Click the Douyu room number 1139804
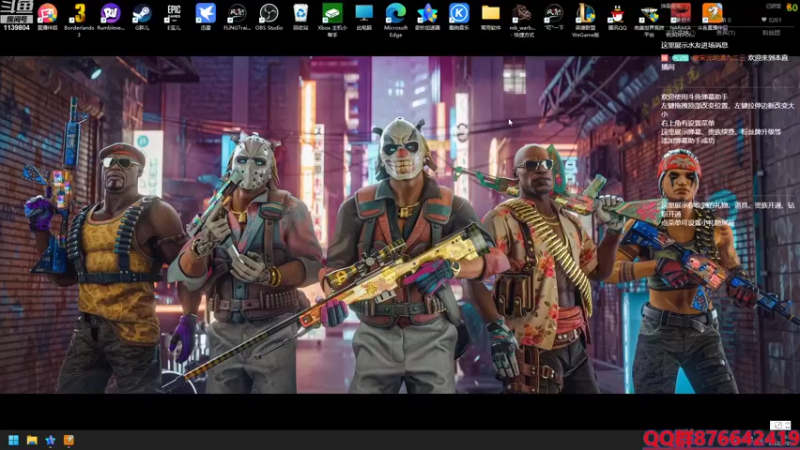Image resolution: width=800 pixels, height=450 pixels. click(x=16, y=28)
